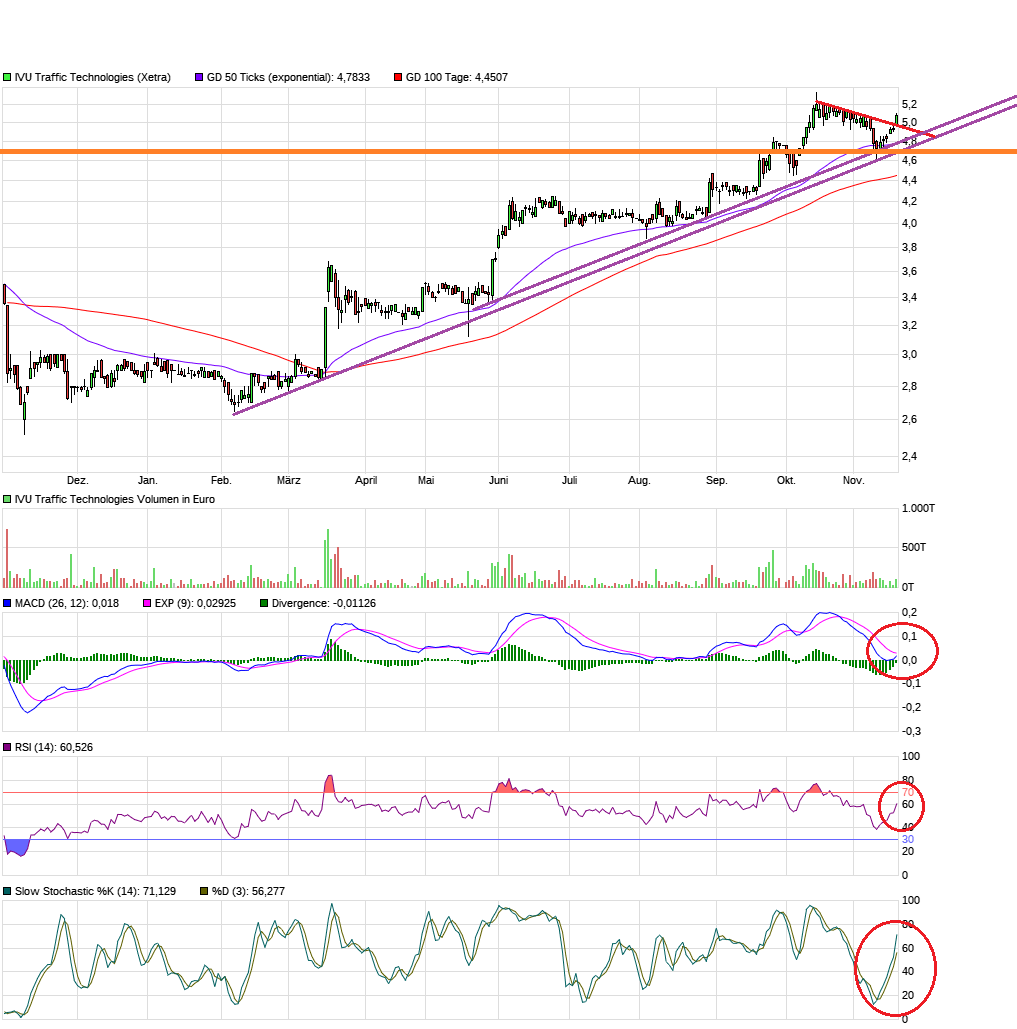Click the blue 30 RSI threshold label
This screenshot has width=1017, height=1029.
(908, 839)
